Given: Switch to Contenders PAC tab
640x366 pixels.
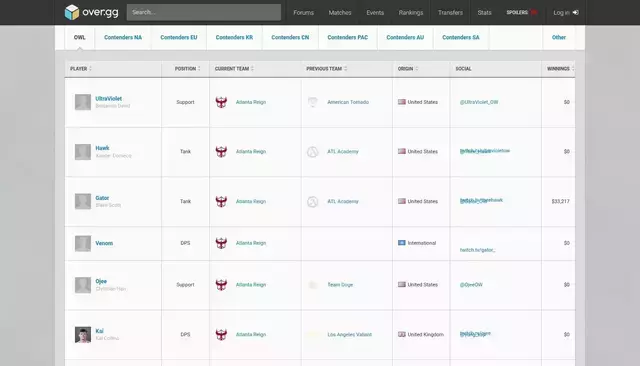Looking at the screenshot, I should click(x=348, y=37).
